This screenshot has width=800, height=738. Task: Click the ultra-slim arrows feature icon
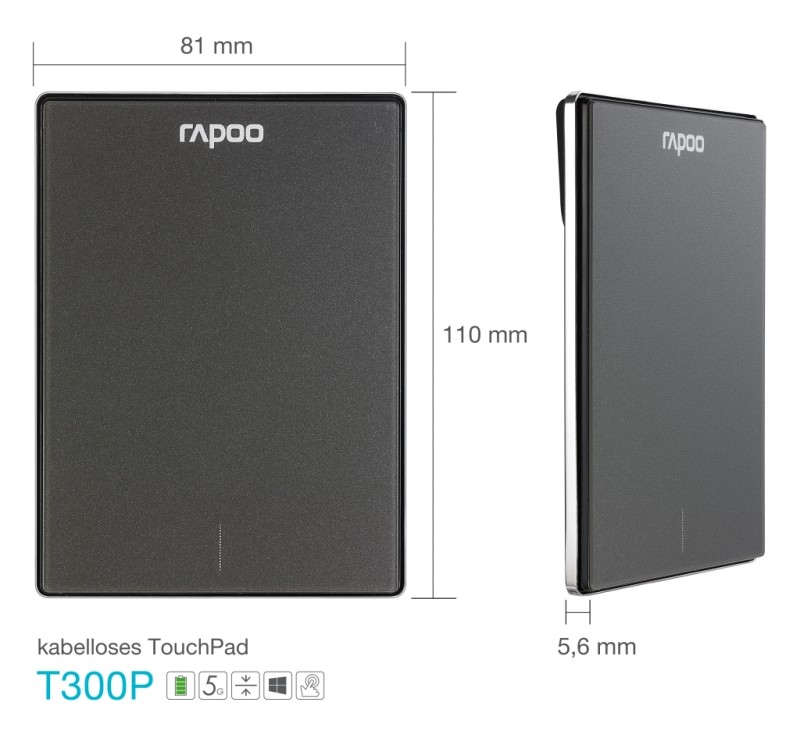coord(245,685)
